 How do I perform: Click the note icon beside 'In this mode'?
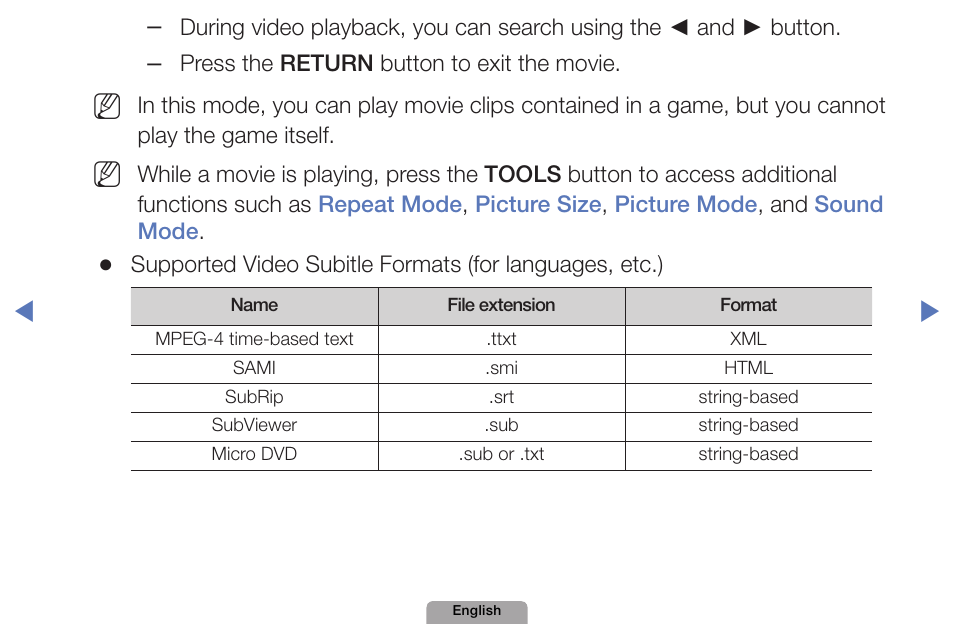click(107, 106)
